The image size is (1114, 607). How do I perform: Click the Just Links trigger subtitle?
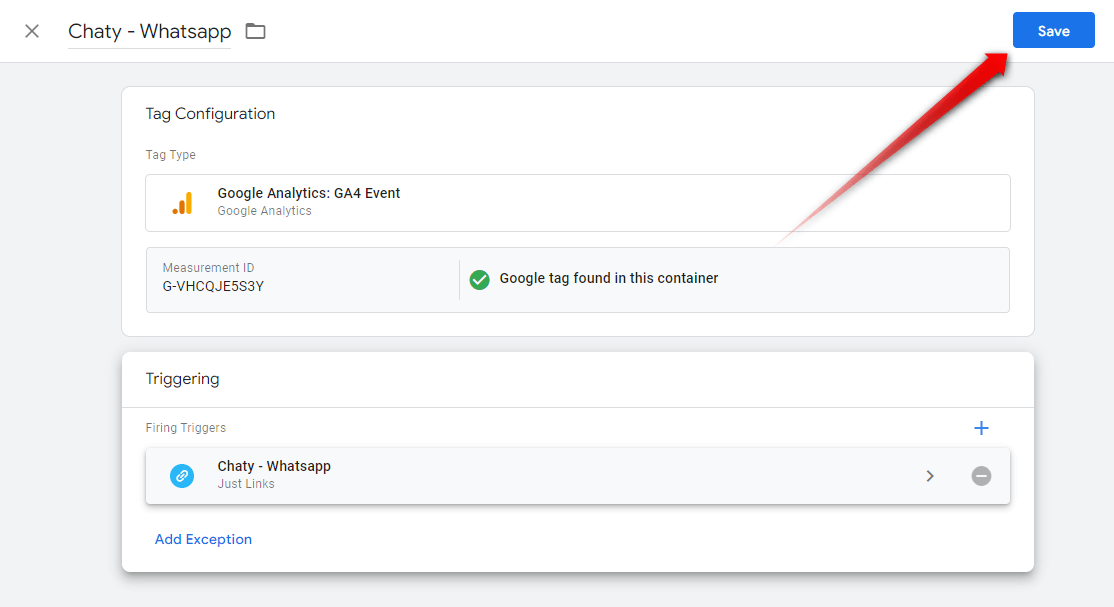(x=246, y=484)
